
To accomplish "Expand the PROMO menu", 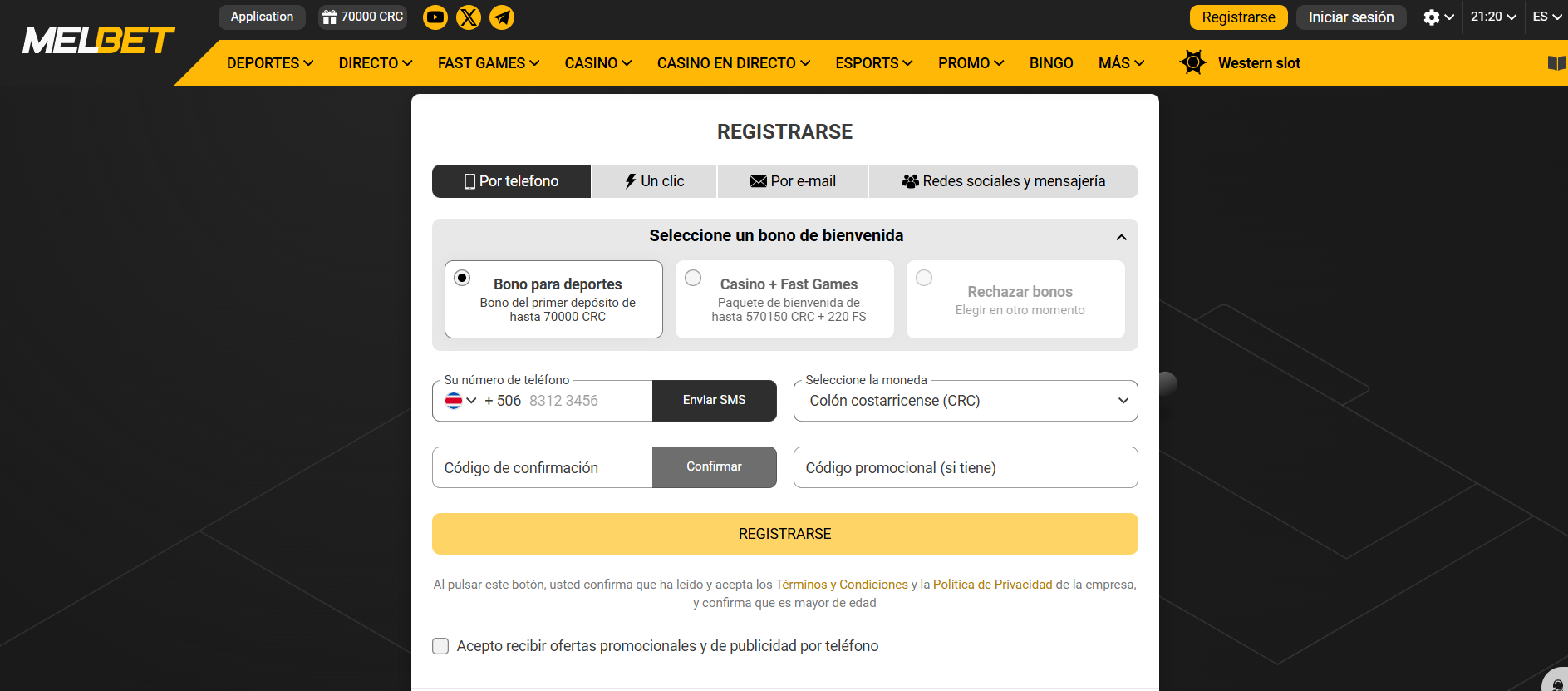I will tap(971, 63).
